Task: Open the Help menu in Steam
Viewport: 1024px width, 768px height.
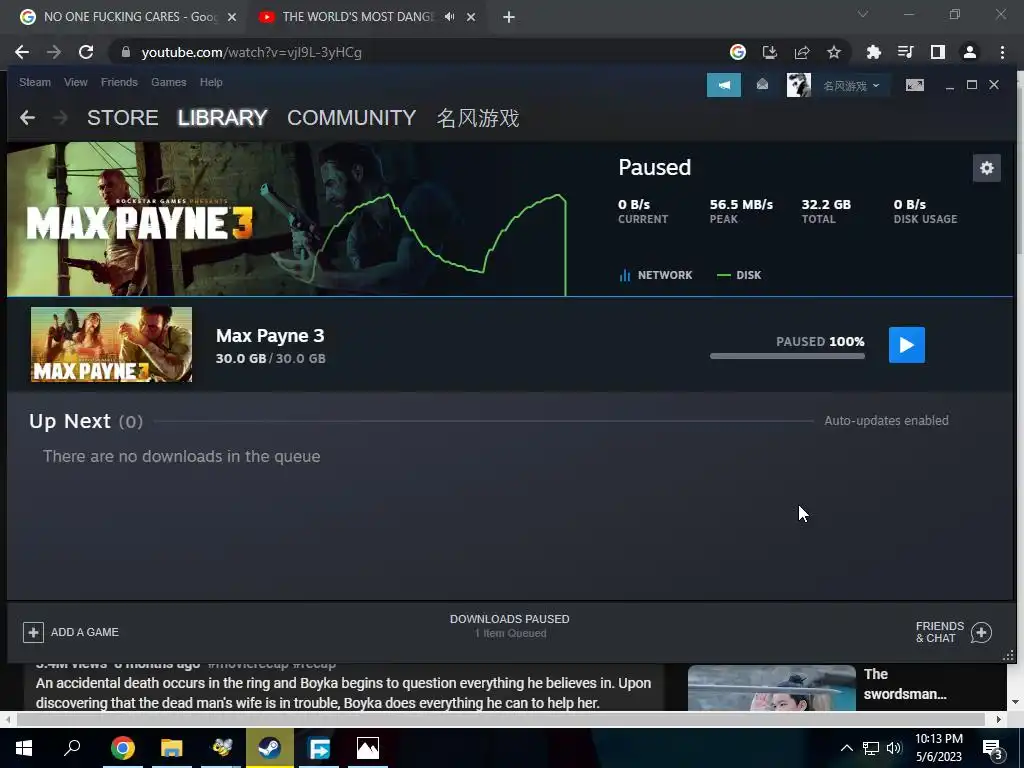Action: pos(211,82)
